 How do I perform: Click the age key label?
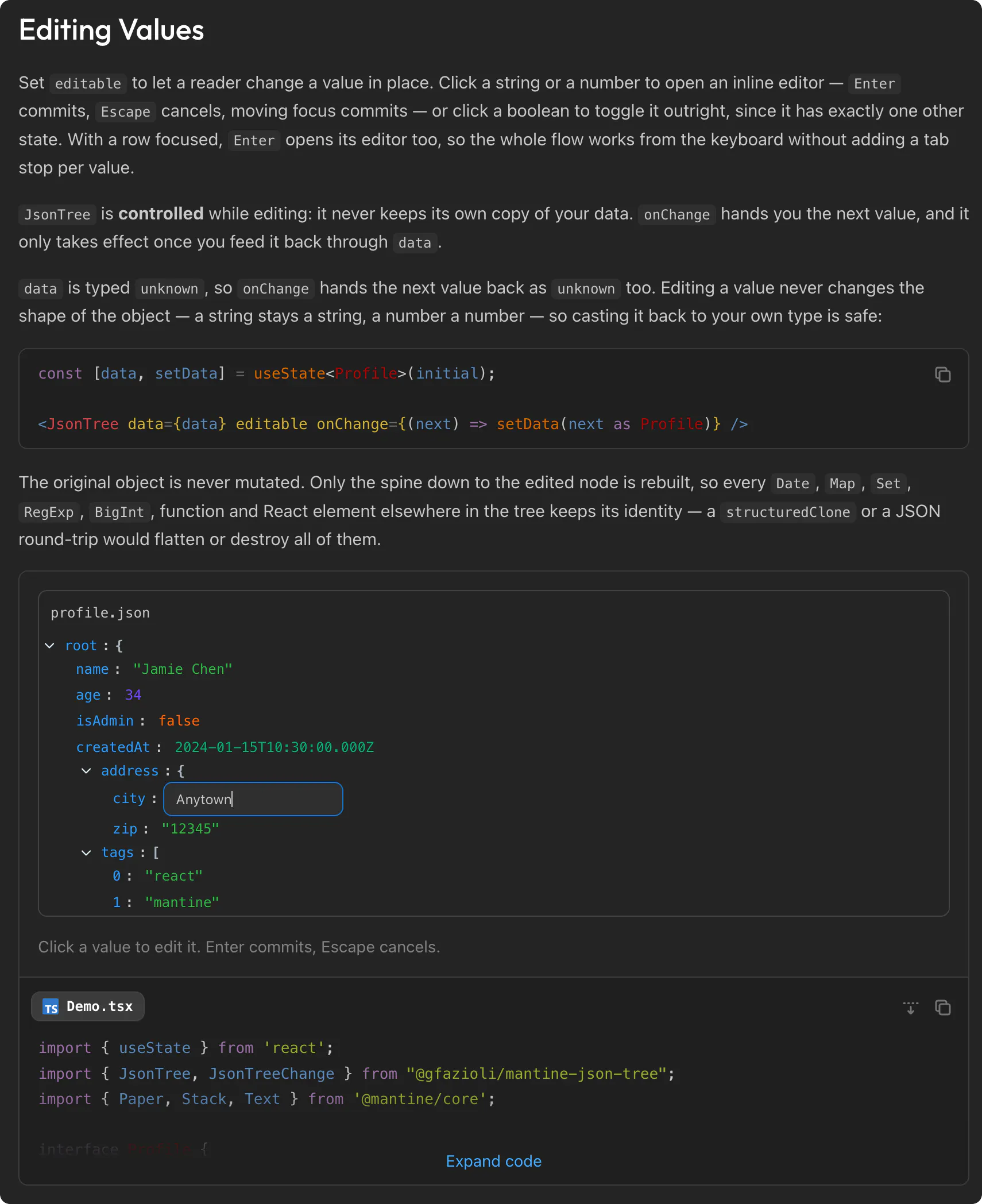coord(88,695)
